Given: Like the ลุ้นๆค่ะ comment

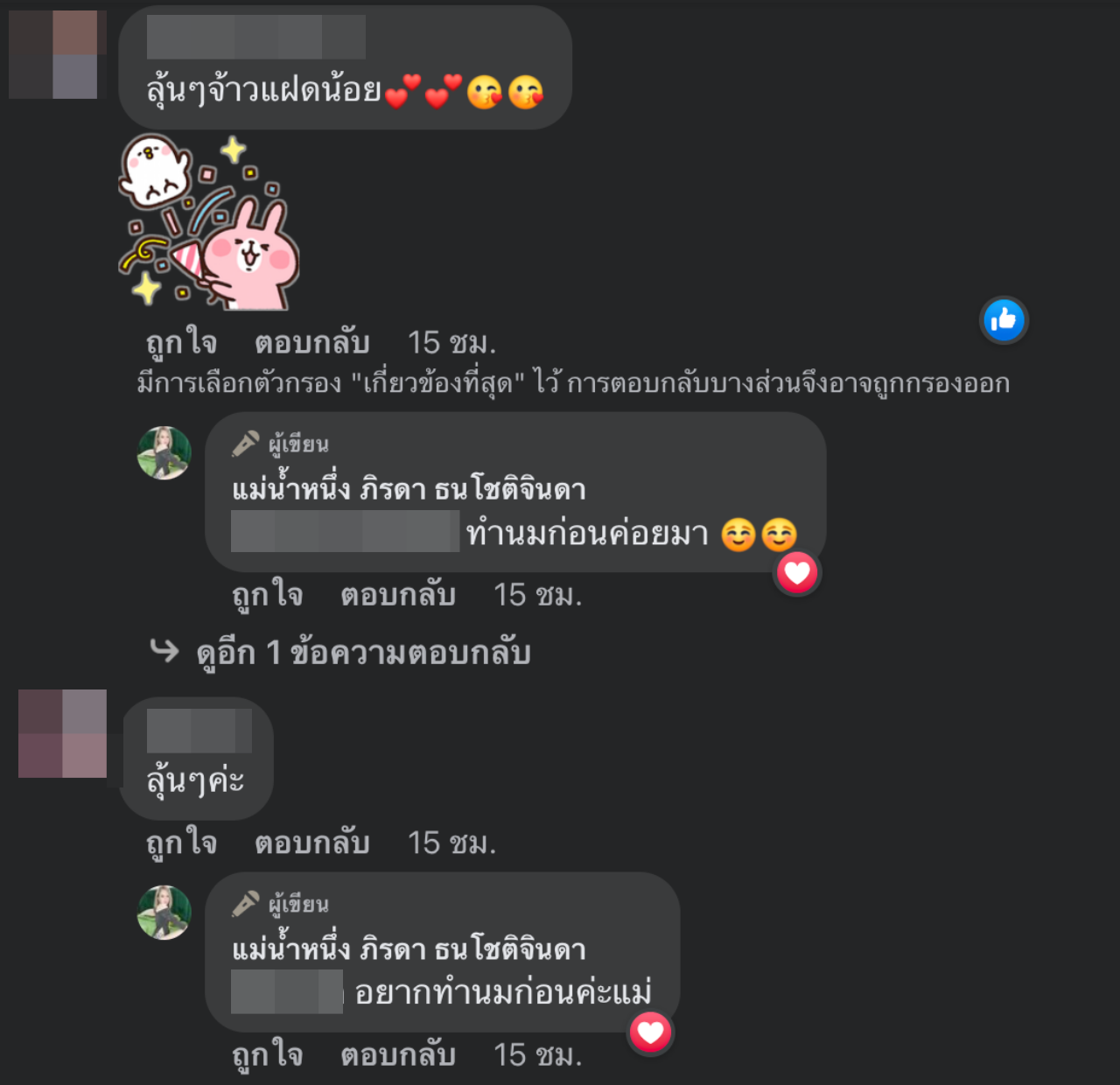Looking at the screenshot, I should click(181, 843).
